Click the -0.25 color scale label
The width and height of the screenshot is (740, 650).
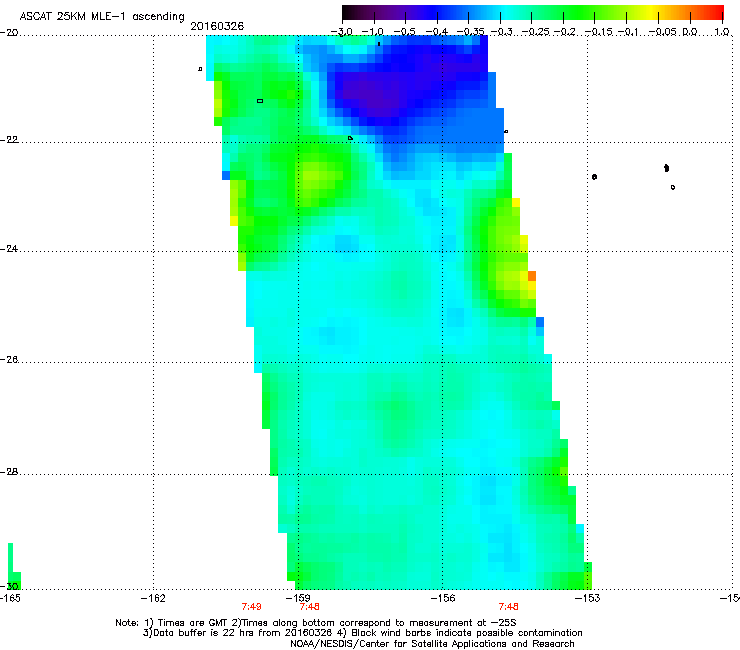535,32
